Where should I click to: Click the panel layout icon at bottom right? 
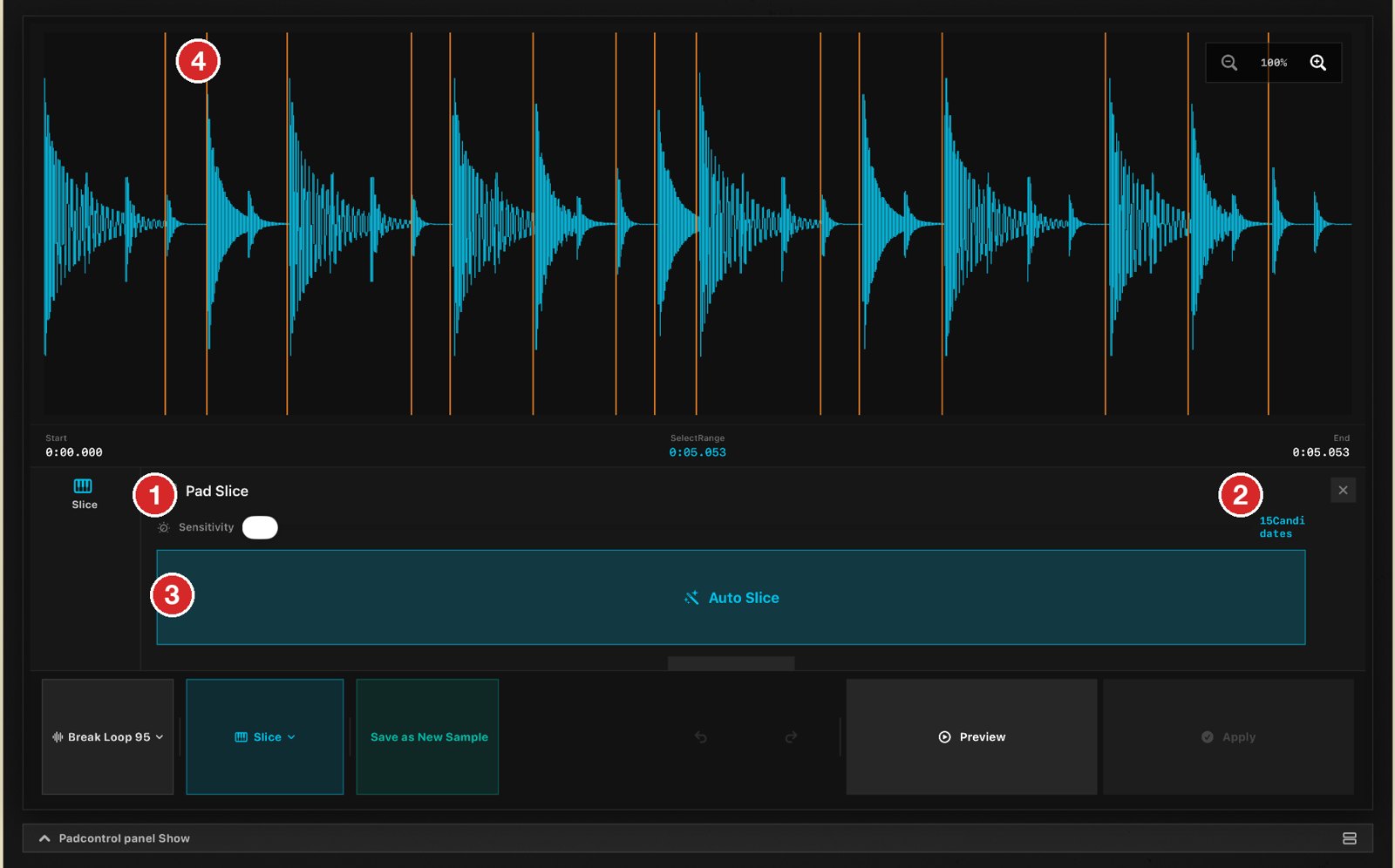(1350, 838)
